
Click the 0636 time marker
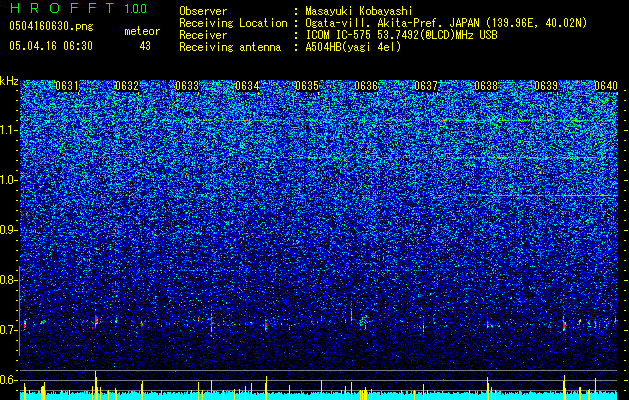point(366,86)
